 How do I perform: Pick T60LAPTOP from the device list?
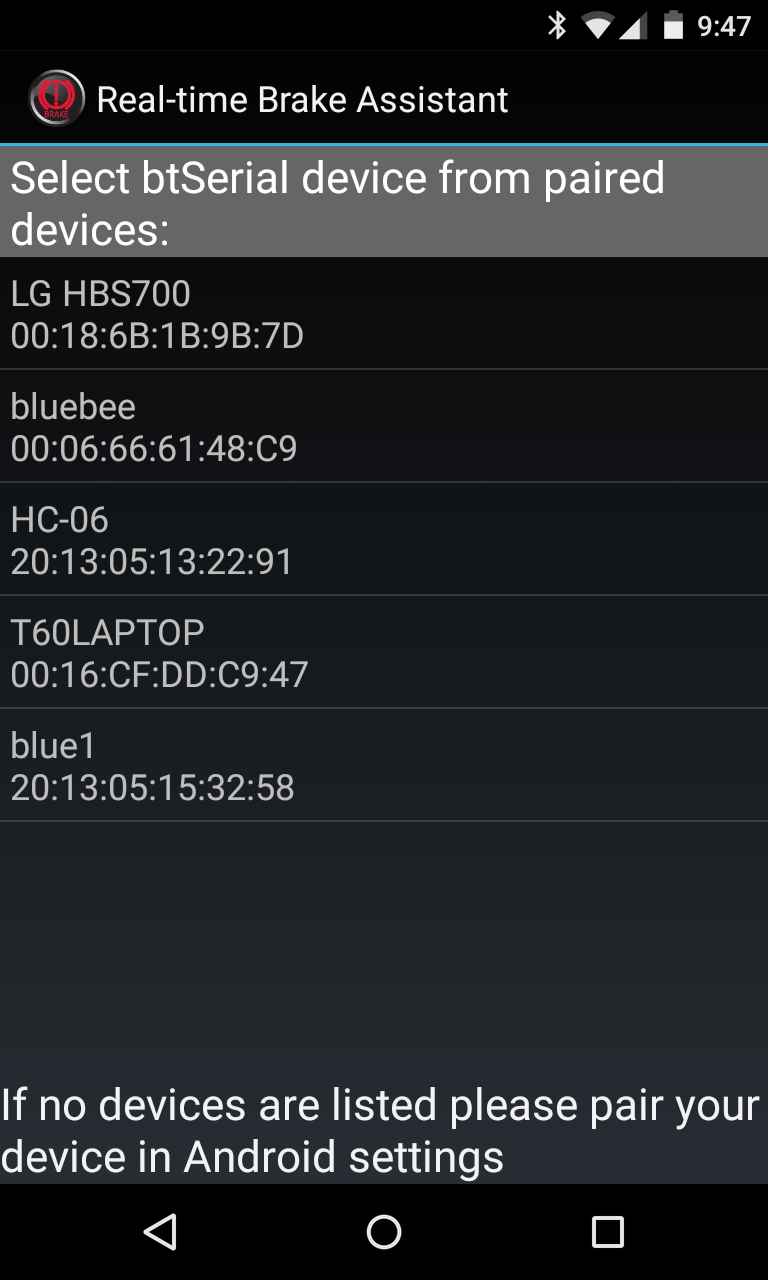pos(384,653)
